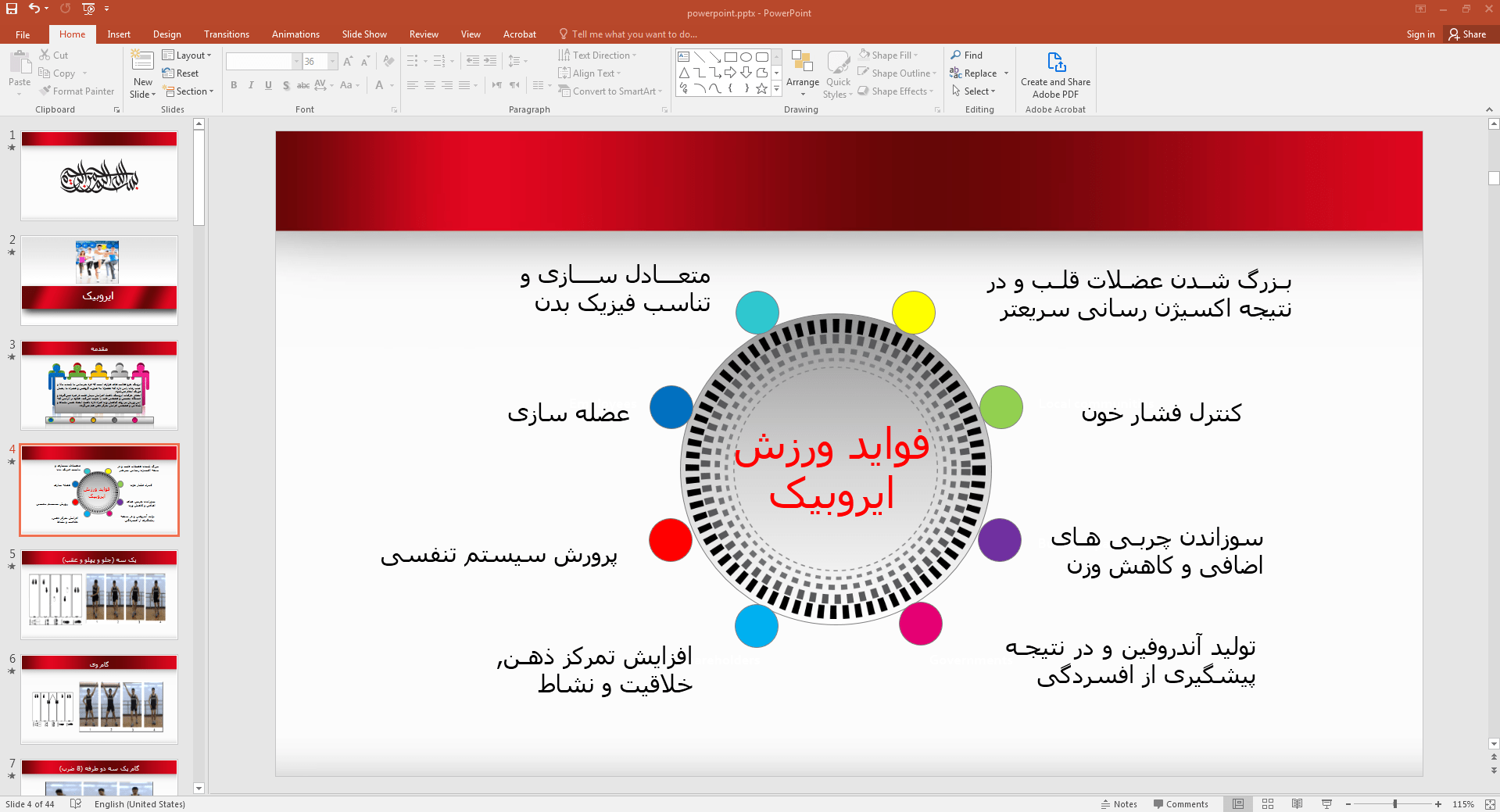Open the Section dropdown

click(x=188, y=91)
